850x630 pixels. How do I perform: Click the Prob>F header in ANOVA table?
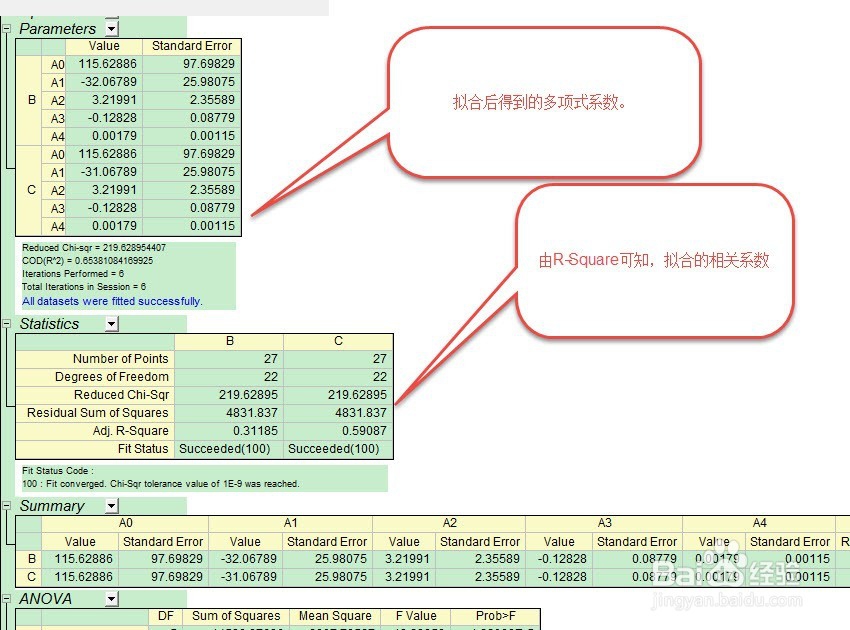click(x=495, y=616)
